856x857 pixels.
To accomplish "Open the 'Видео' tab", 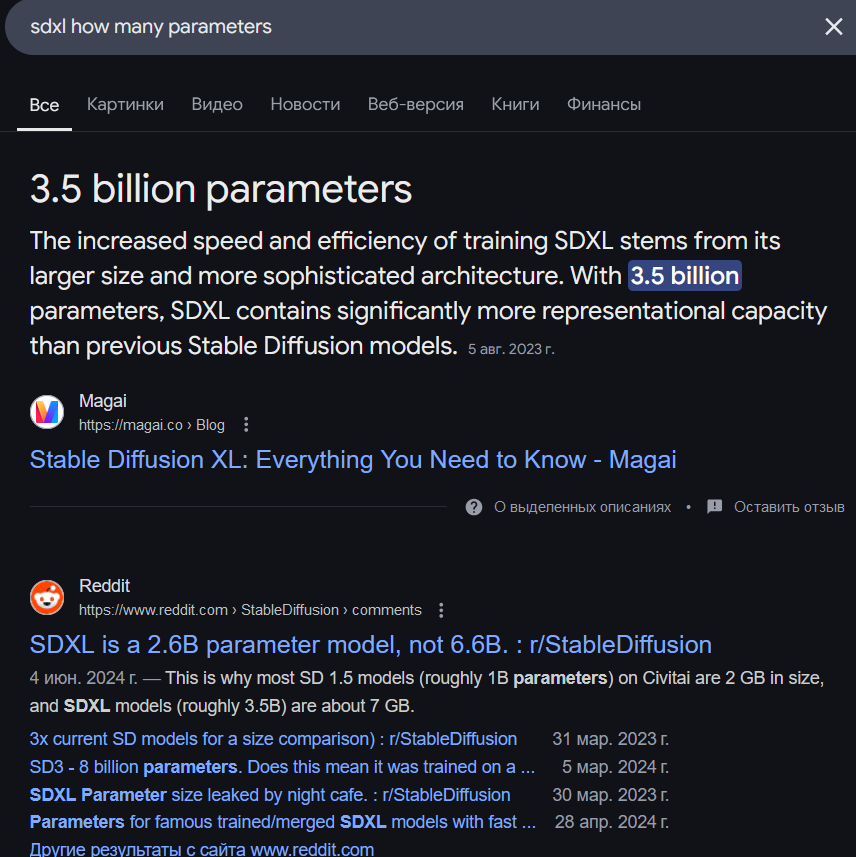I will point(217,104).
